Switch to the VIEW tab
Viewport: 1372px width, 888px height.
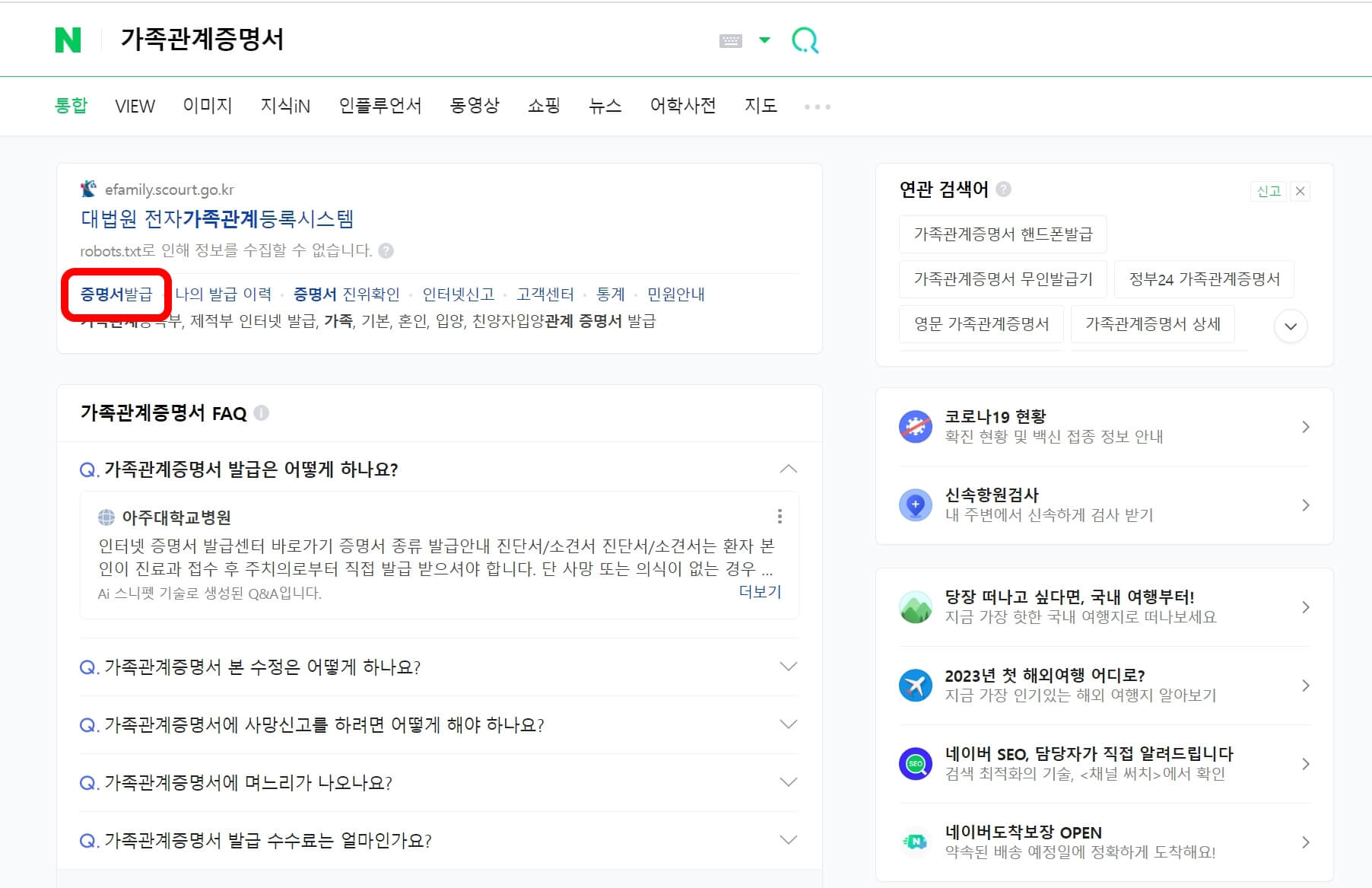(x=135, y=106)
